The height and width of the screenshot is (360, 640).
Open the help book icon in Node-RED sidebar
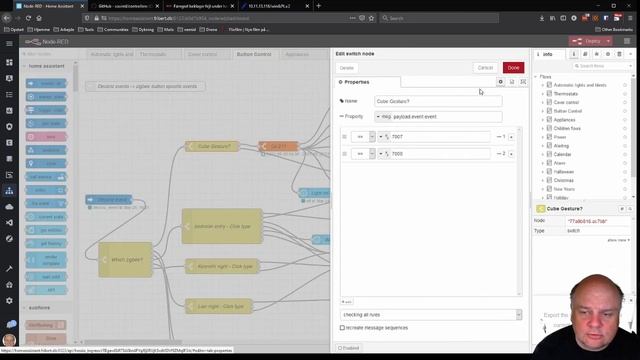(585, 54)
